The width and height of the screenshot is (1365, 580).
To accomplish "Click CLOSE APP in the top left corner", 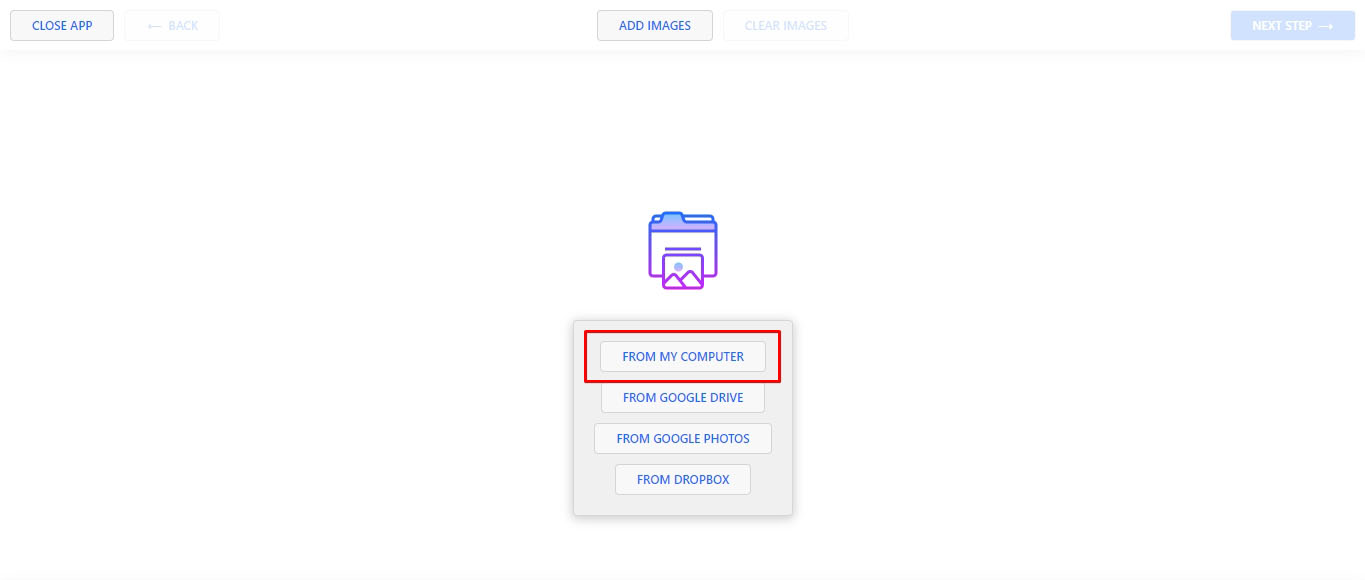I will pyautogui.click(x=61, y=25).
